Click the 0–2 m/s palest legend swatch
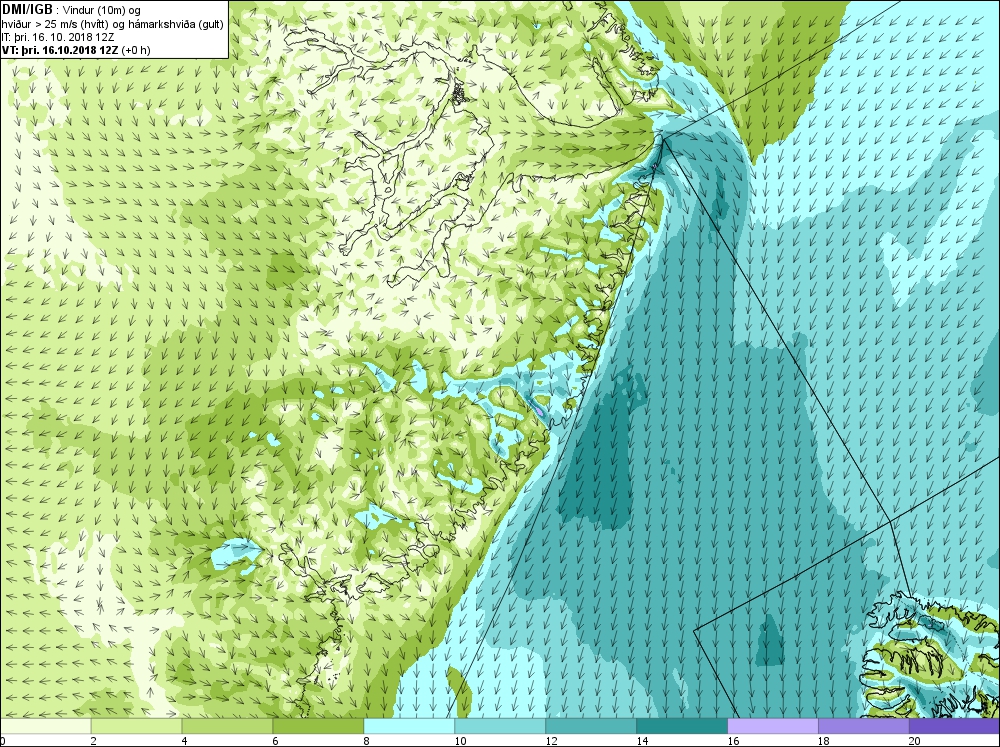 pyautogui.click(x=45, y=726)
